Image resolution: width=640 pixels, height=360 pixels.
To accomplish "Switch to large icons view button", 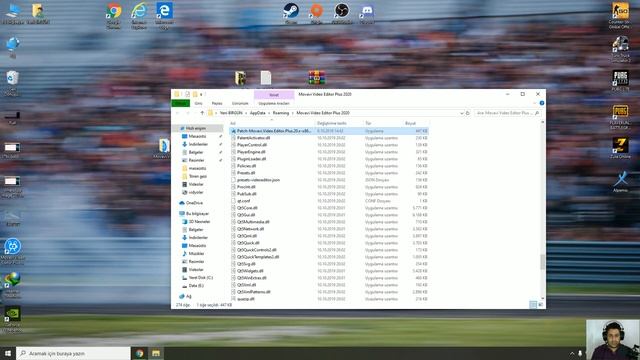I will click(x=541, y=305).
